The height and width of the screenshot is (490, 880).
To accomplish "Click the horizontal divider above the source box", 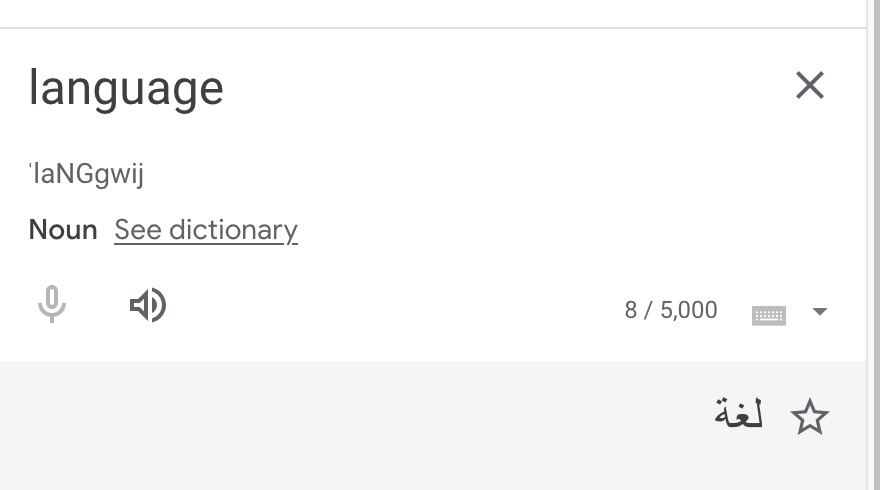I will pos(433,27).
